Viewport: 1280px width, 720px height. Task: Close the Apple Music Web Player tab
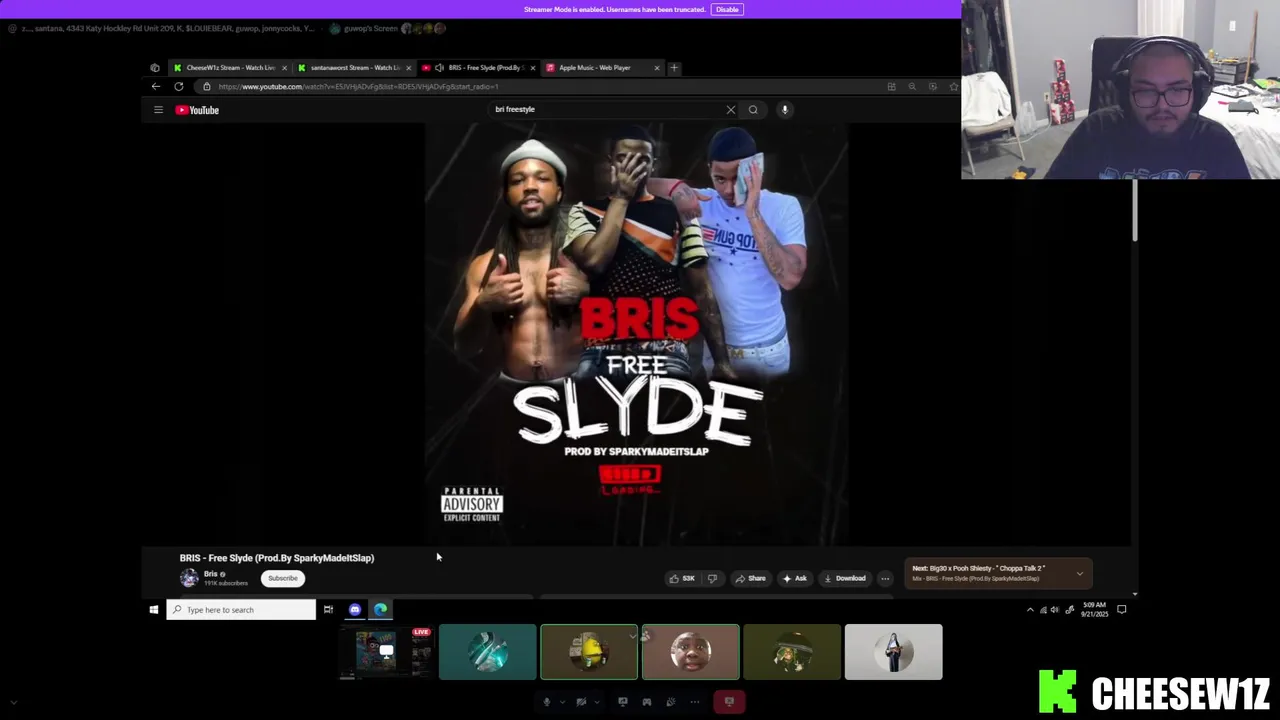[657, 68]
